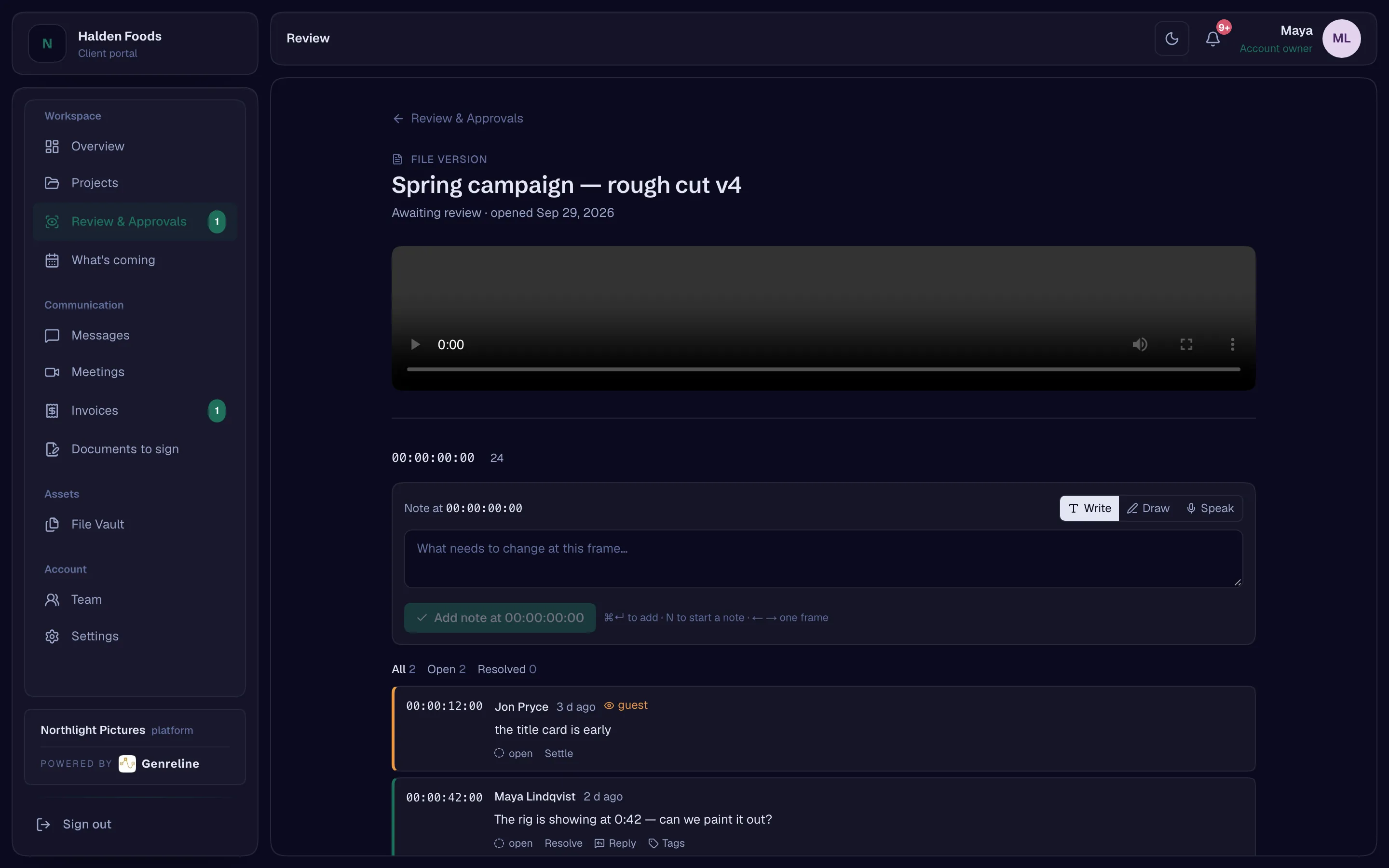Mute the video volume icon

[1140, 344]
